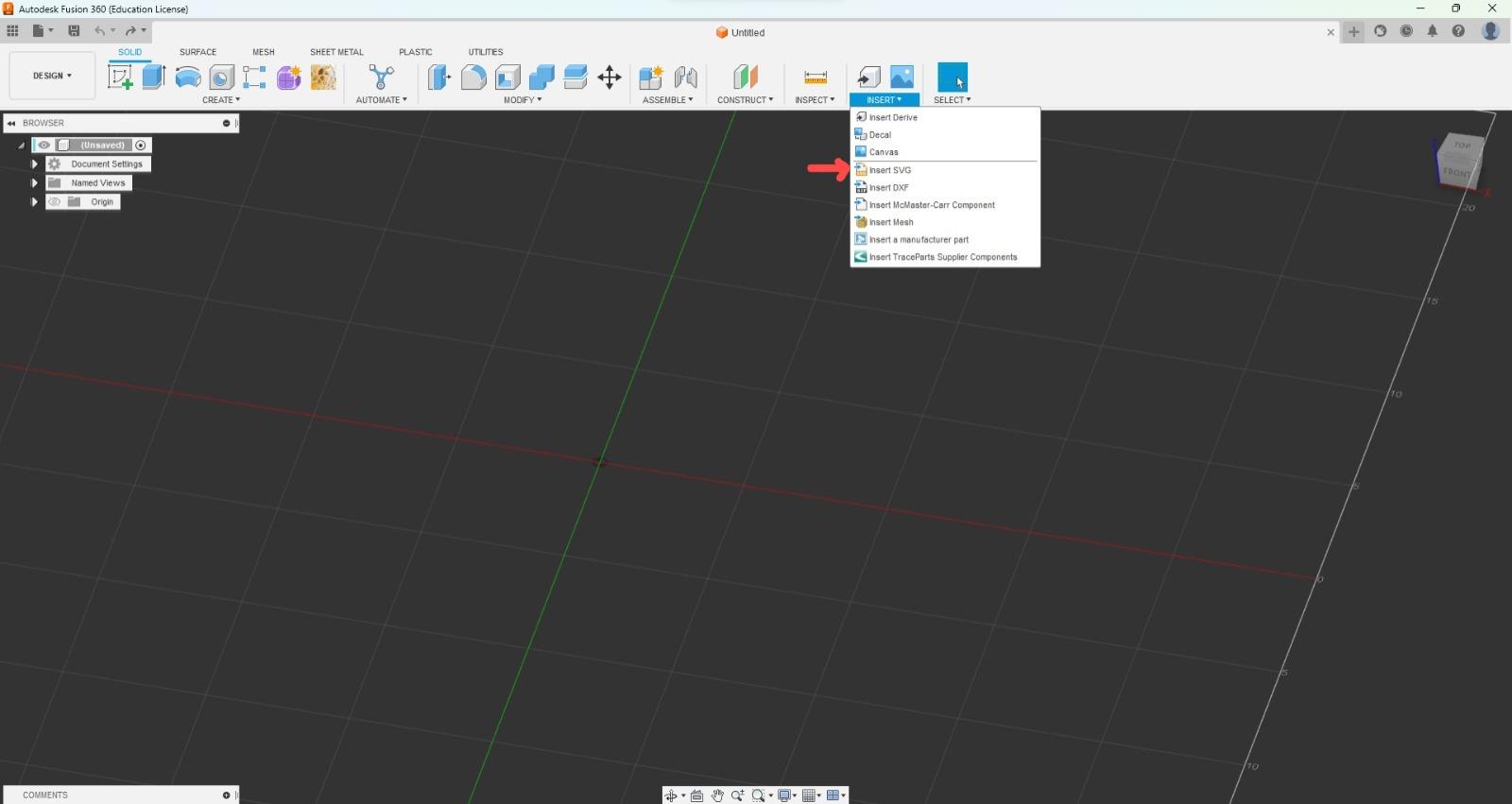Create a New Component from Assemble
The height and width of the screenshot is (804, 1512).
pyautogui.click(x=651, y=77)
